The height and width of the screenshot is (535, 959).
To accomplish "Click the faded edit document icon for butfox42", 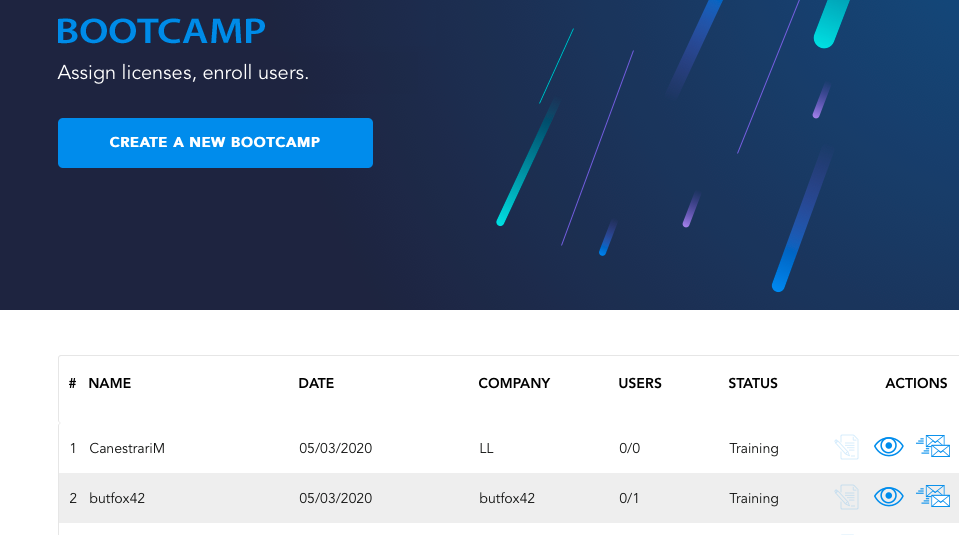I will [847, 496].
